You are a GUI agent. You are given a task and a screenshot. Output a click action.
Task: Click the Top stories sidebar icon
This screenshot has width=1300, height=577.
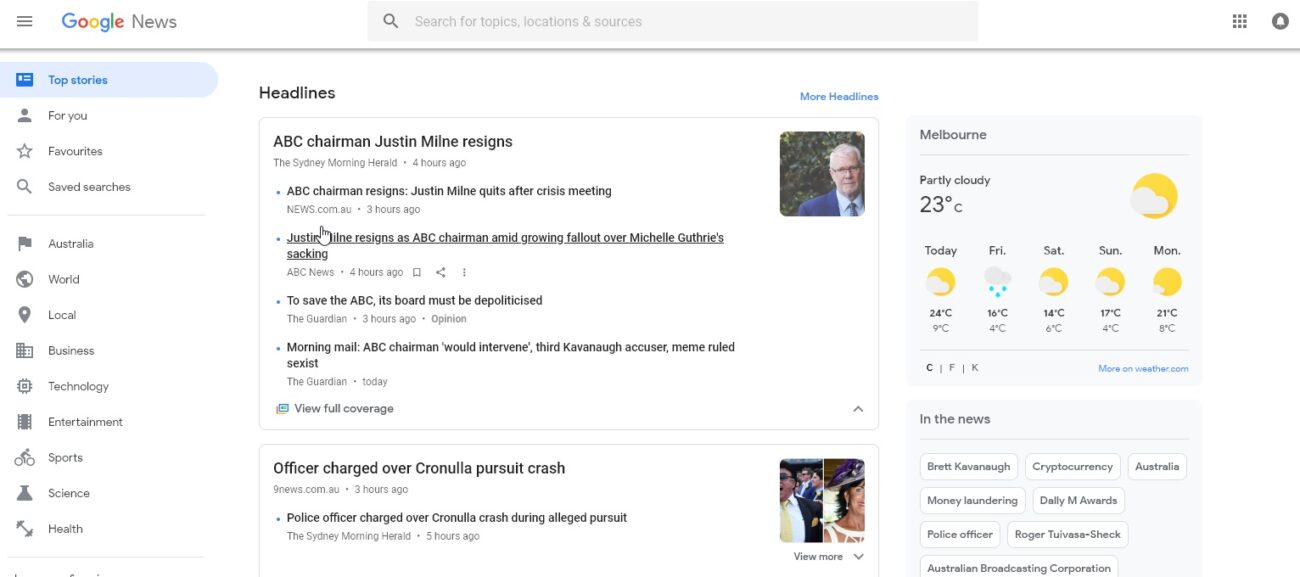(25, 80)
